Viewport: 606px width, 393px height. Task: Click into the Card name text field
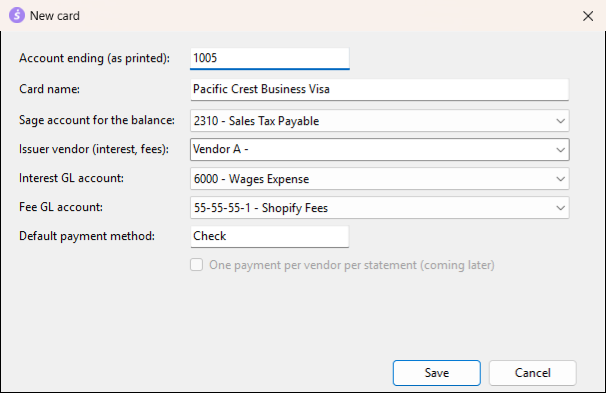coord(379,89)
